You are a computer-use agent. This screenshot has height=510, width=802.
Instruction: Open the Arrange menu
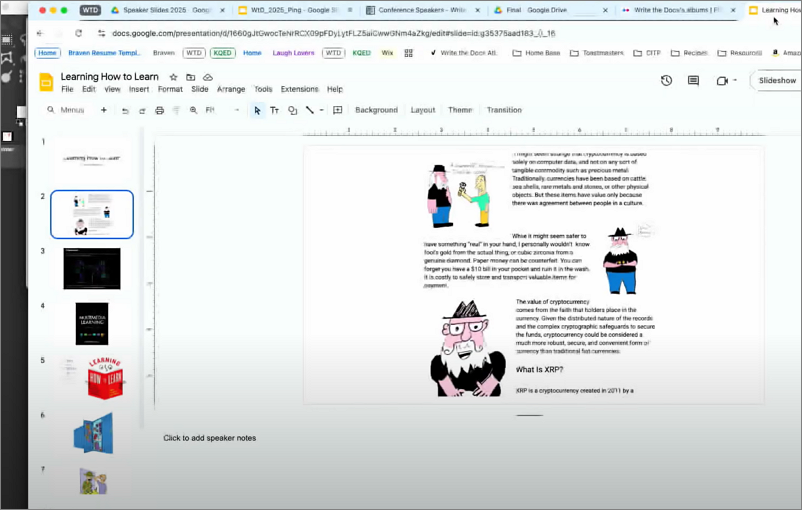[231, 89]
